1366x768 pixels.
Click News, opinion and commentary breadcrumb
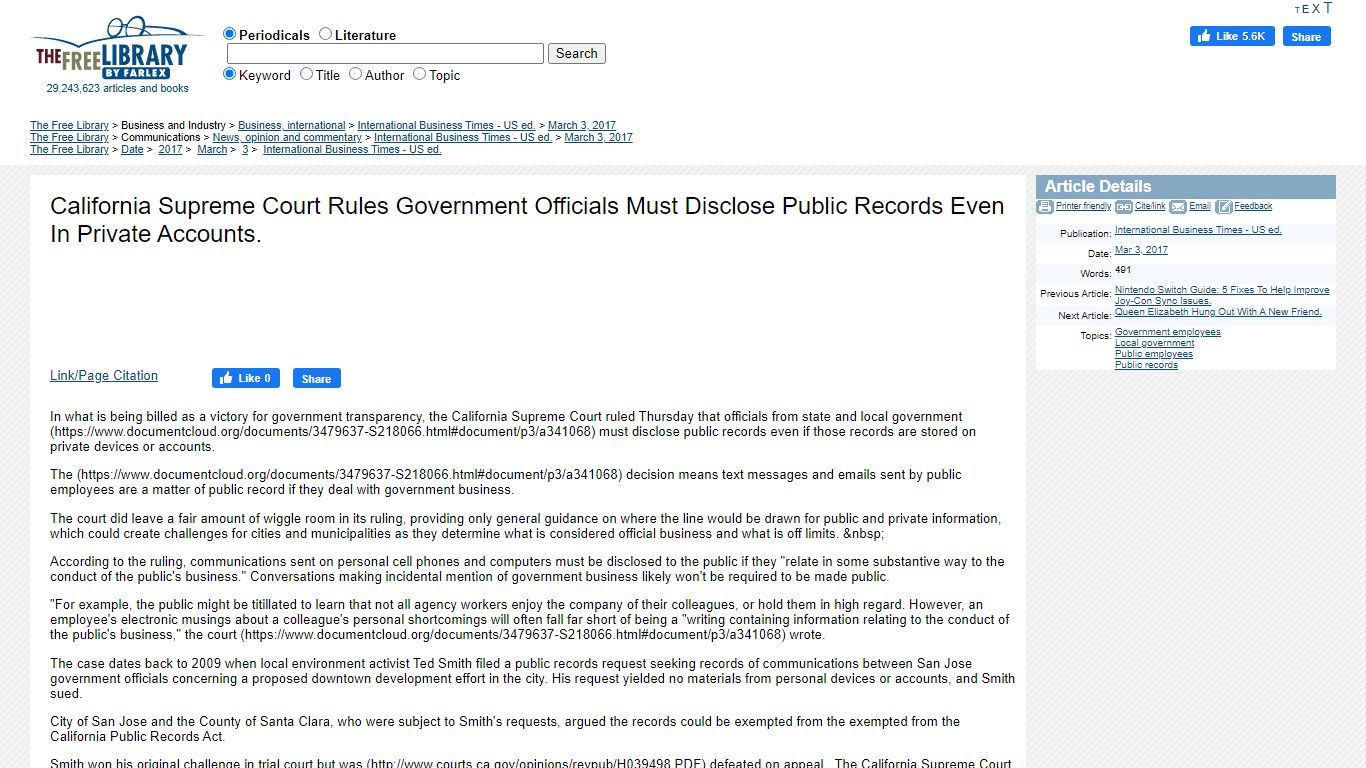pos(287,138)
